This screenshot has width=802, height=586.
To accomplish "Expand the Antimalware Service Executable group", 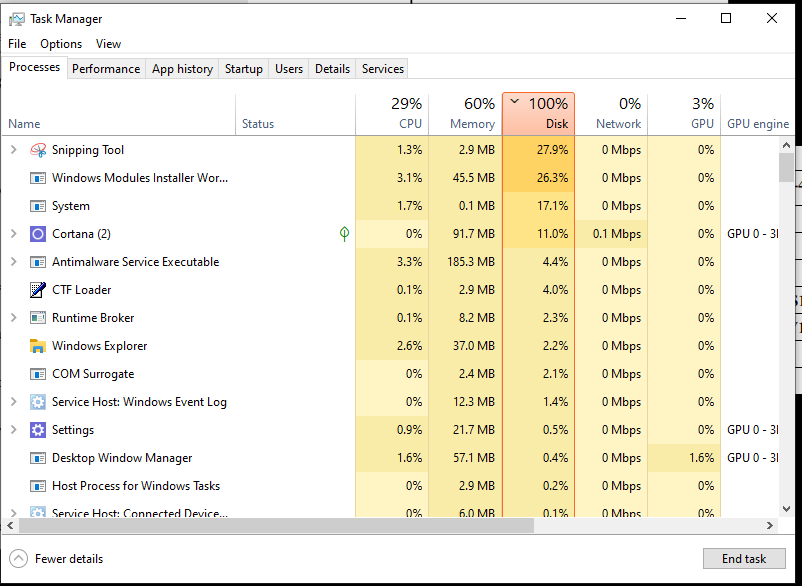I will (x=14, y=262).
